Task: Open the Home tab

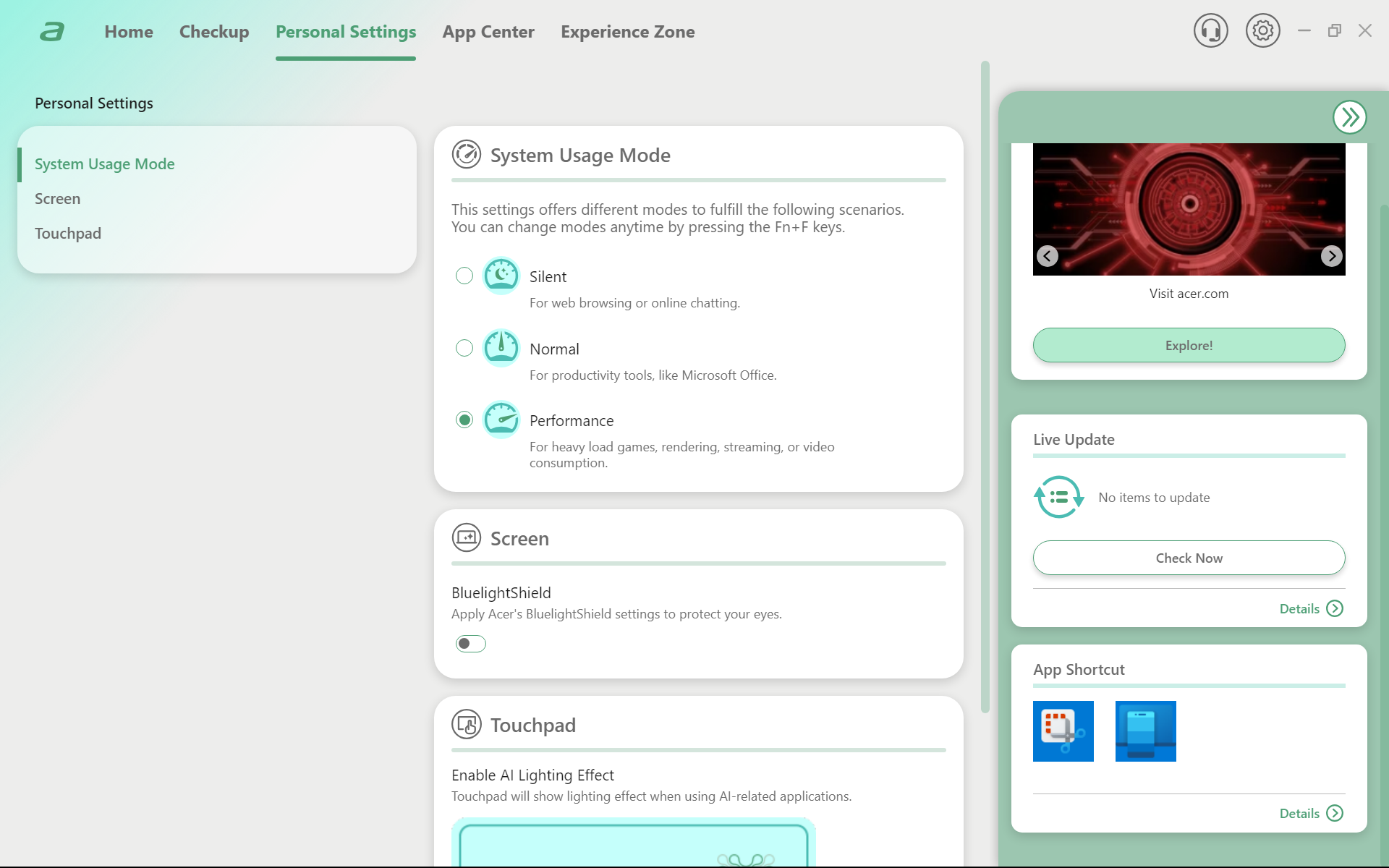Action: pos(129,32)
